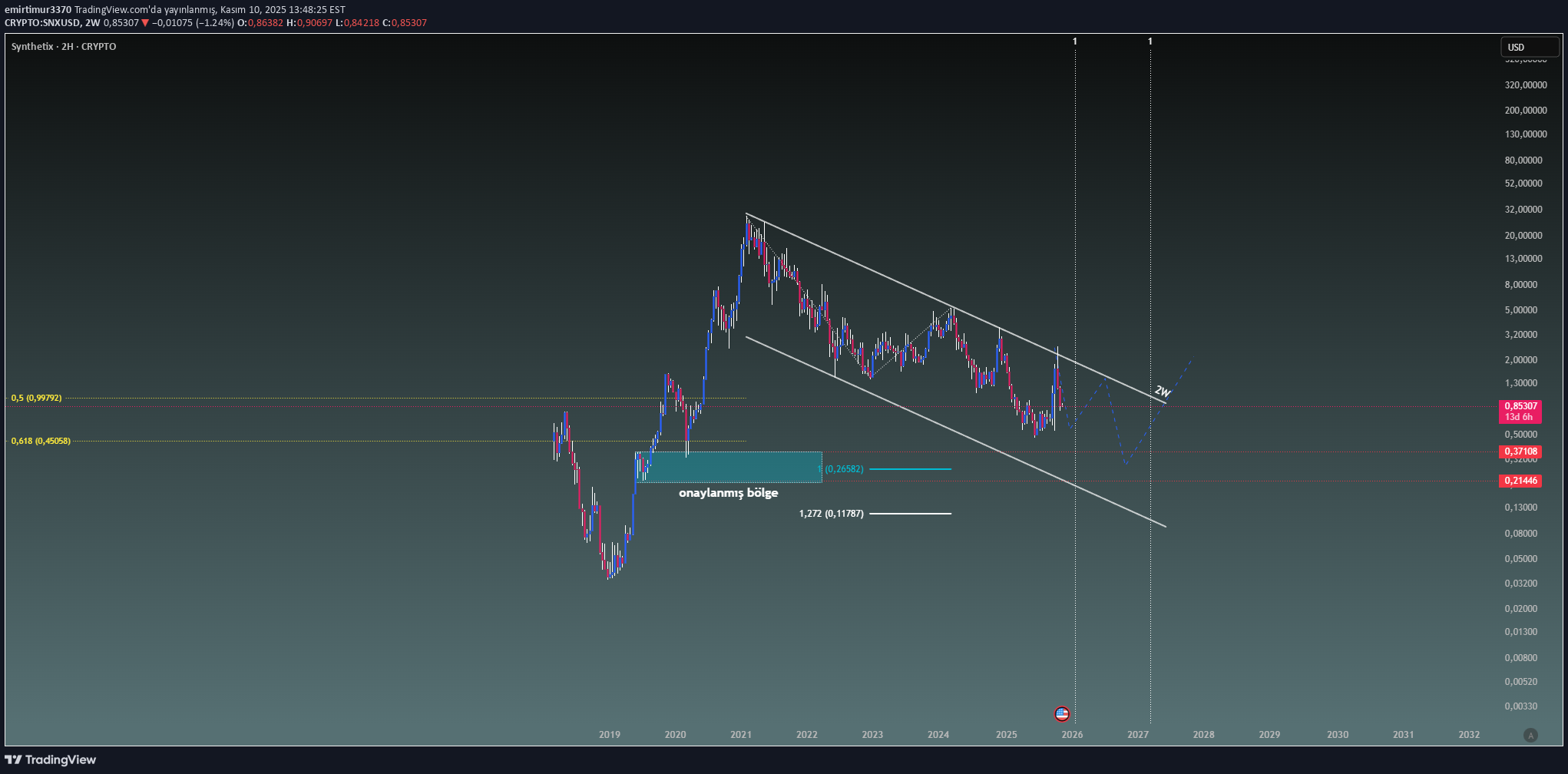Click the '2W' label on the descending channel line
This screenshot has width=1568, height=774.
pos(1162,391)
